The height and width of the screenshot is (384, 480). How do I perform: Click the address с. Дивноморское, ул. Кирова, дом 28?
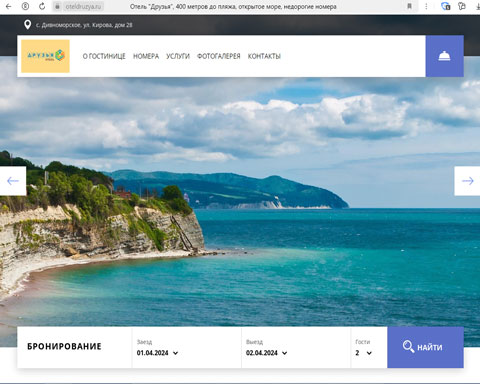pyautogui.click(x=84, y=25)
